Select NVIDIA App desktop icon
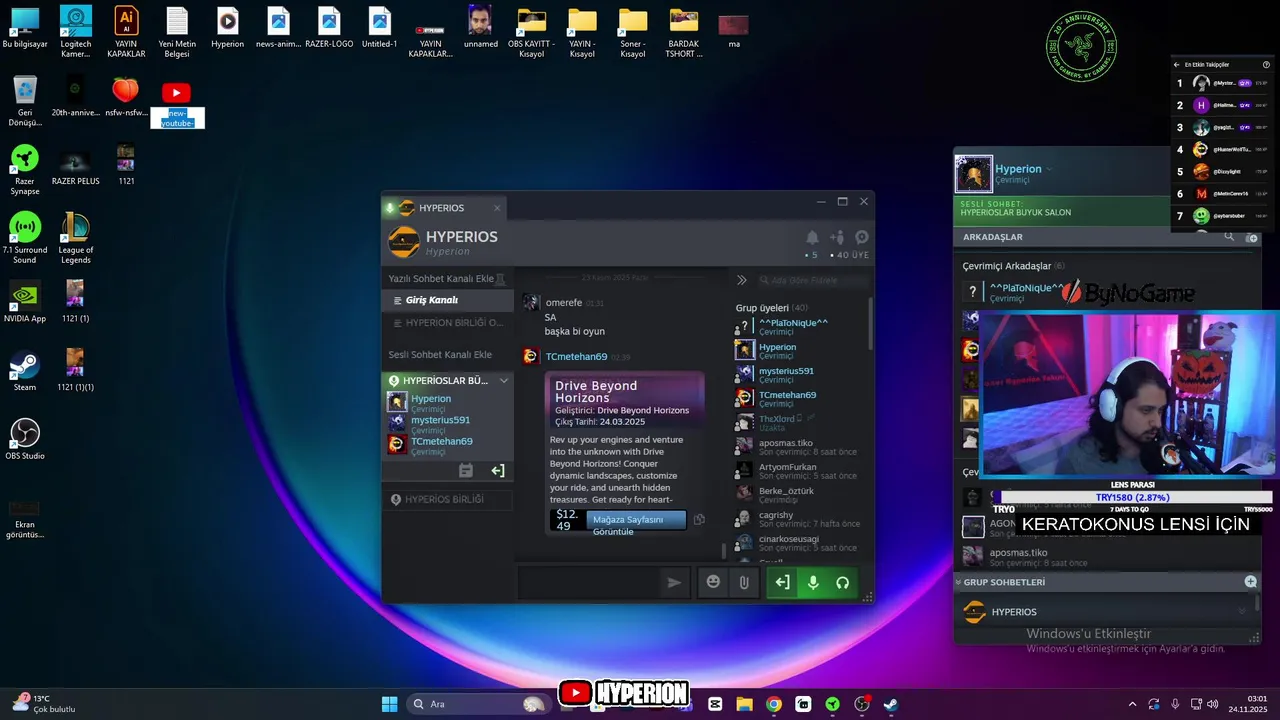This screenshot has height=720, width=1280. click(x=25, y=302)
